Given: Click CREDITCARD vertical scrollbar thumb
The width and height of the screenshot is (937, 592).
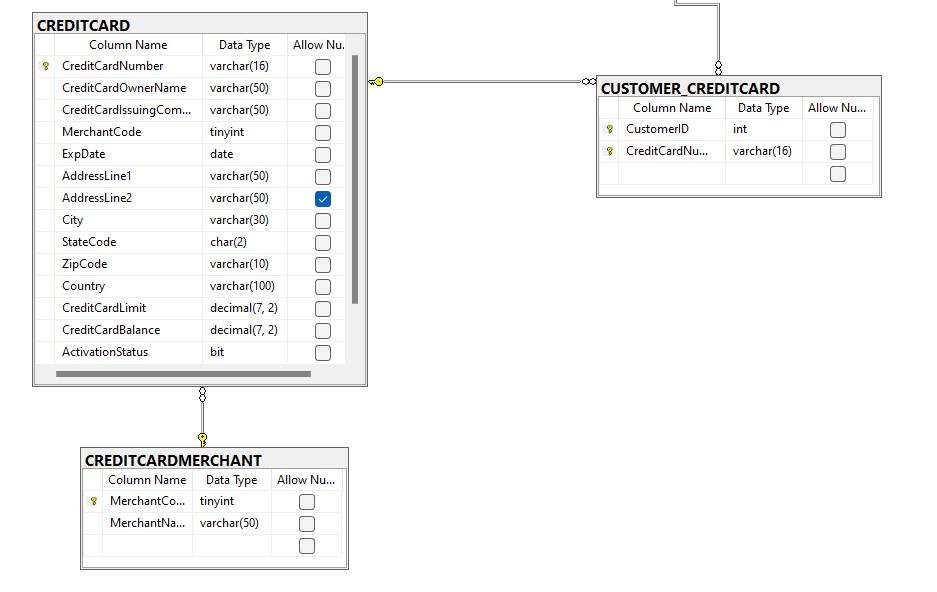Looking at the screenshot, I should pos(355,179).
